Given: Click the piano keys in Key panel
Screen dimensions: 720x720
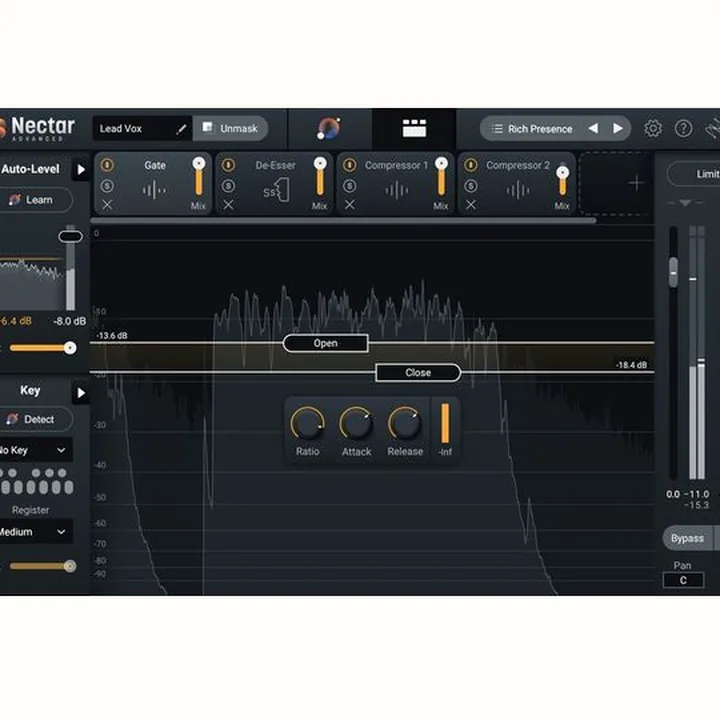Looking at the screenshot, I should coord(37,481).
